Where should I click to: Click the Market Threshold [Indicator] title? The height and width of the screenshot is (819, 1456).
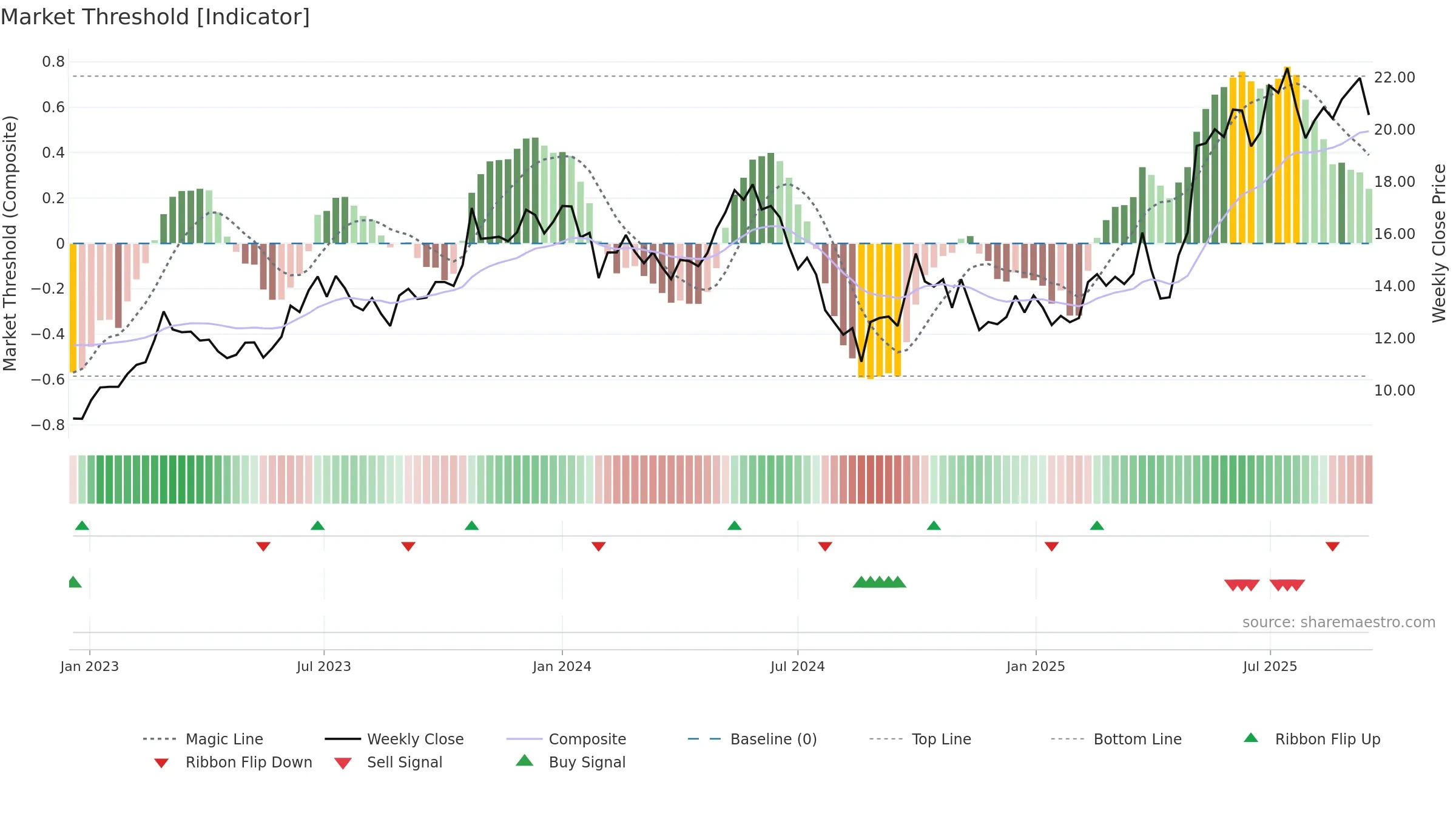pos(155,17)
